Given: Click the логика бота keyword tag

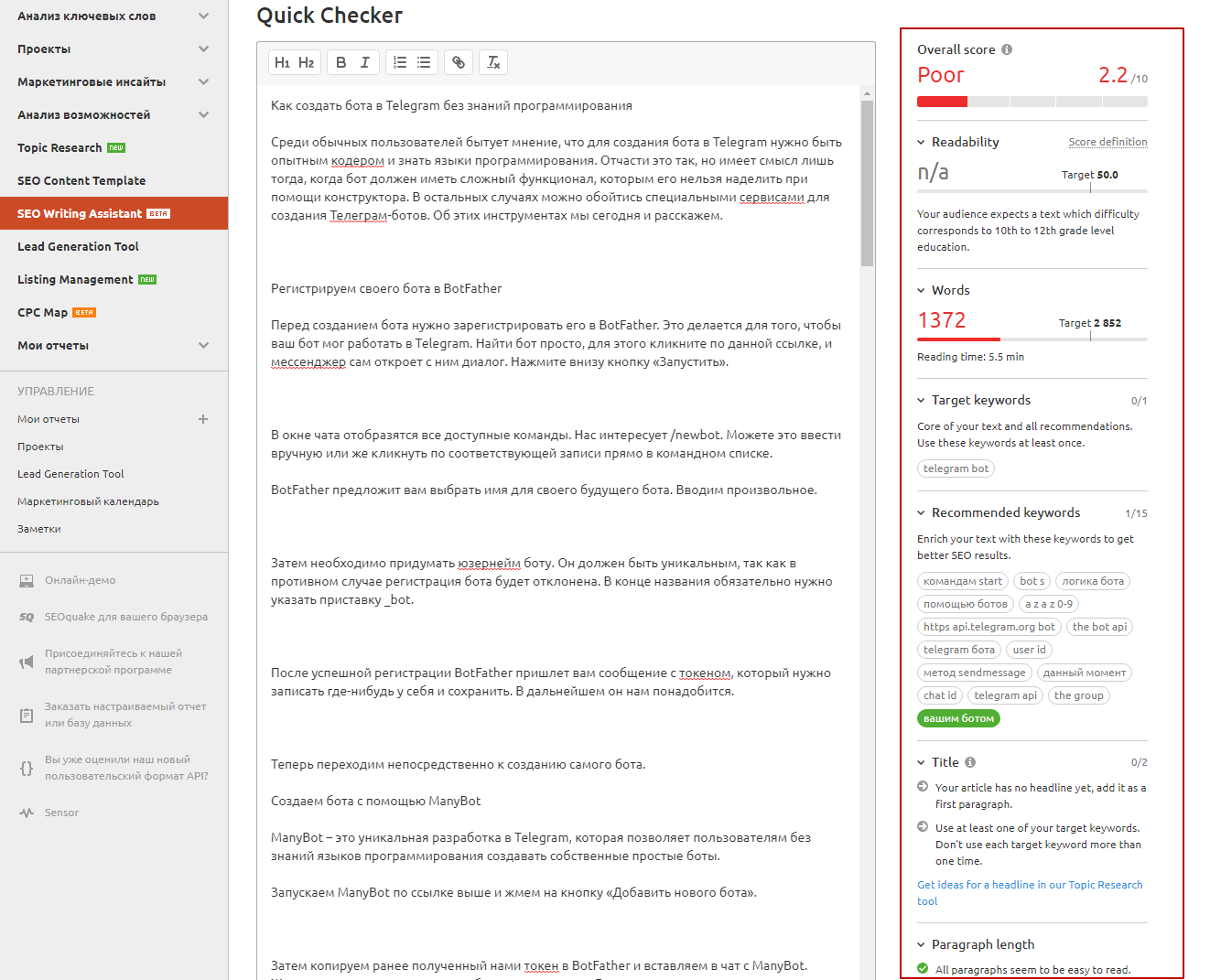Looking at the screenshot, I should coord(1093,581).
